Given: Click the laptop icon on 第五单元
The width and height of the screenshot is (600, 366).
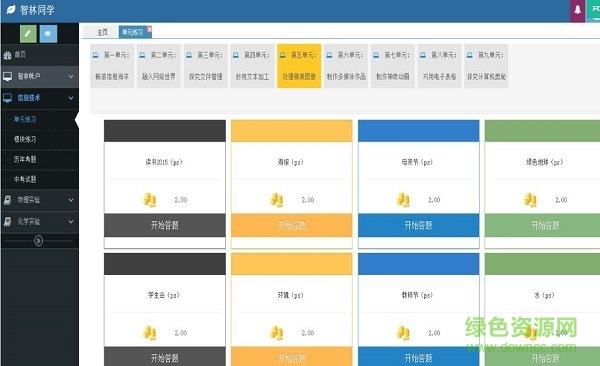Looking at the screenshot, I should (282, 56).
